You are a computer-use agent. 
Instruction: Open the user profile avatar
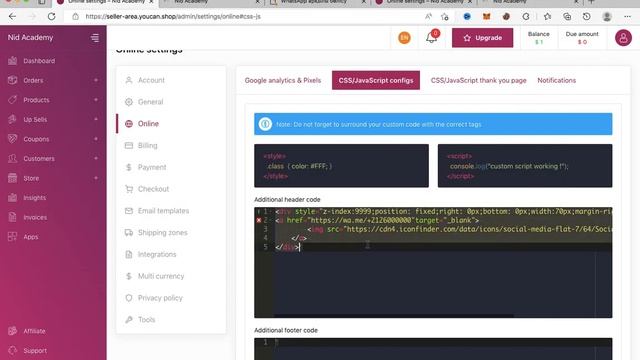[x=623, y=38]
